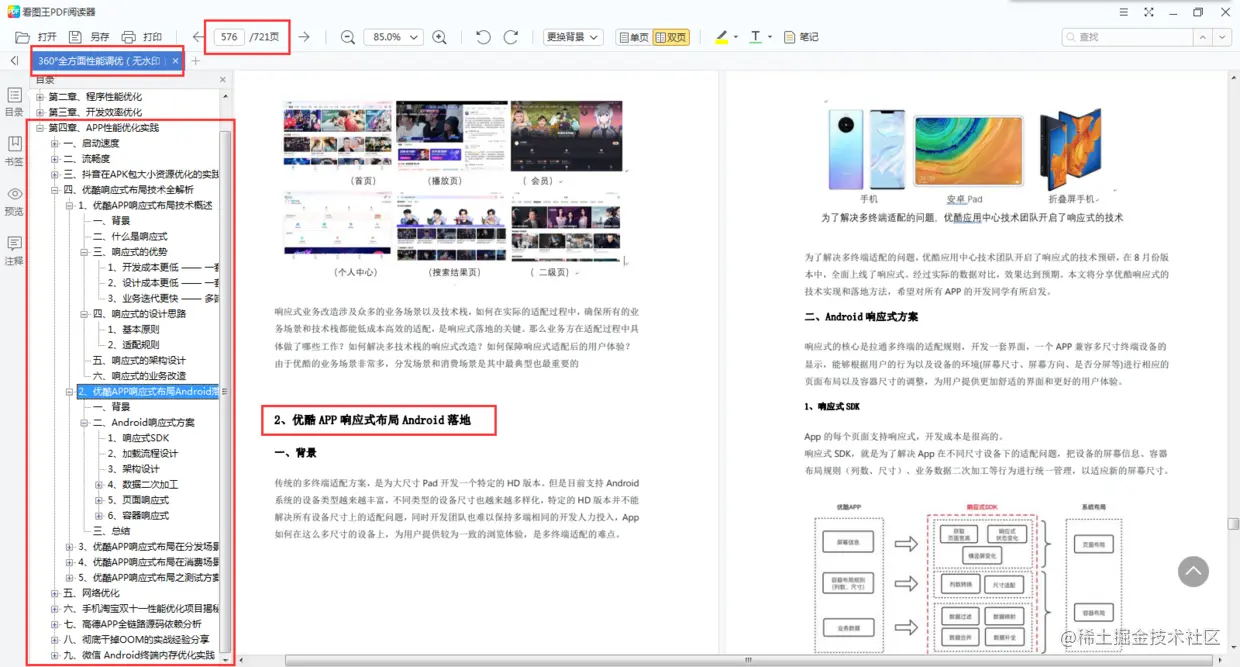1240x667 pixels.
Task: Jump to 2、加载流程设计 outline entry
Action: [143, 453]
